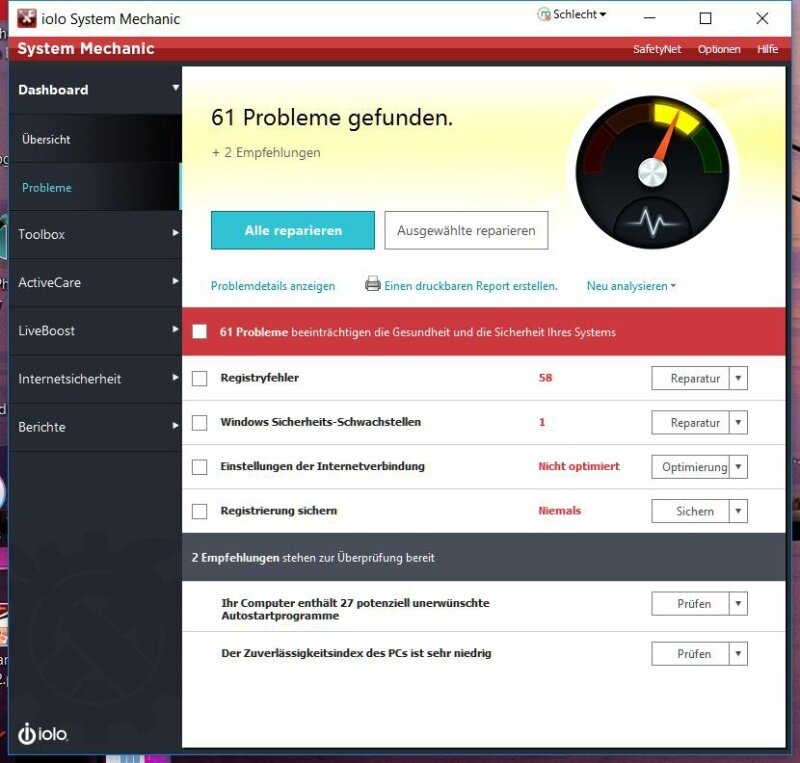Expand the Toolbox sidebar section
The width and height of the screenshot is (800, 763).
176,233
